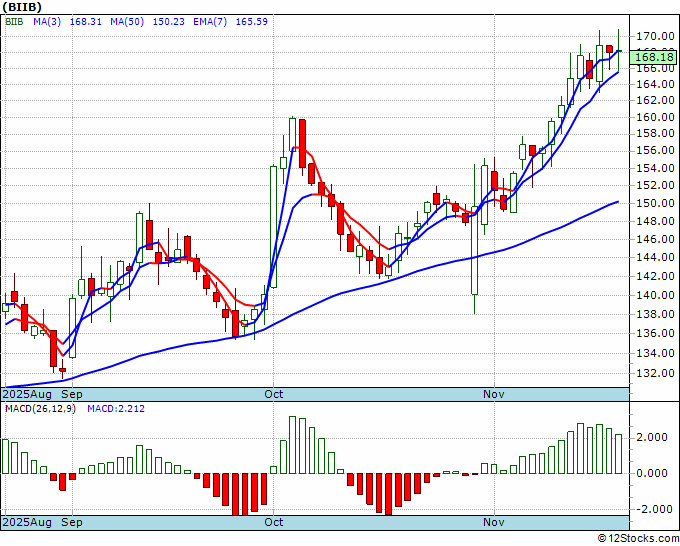The image size is (680, 546).
Task: Click the EMA(7) legend label
Action: tap(210, 21)
